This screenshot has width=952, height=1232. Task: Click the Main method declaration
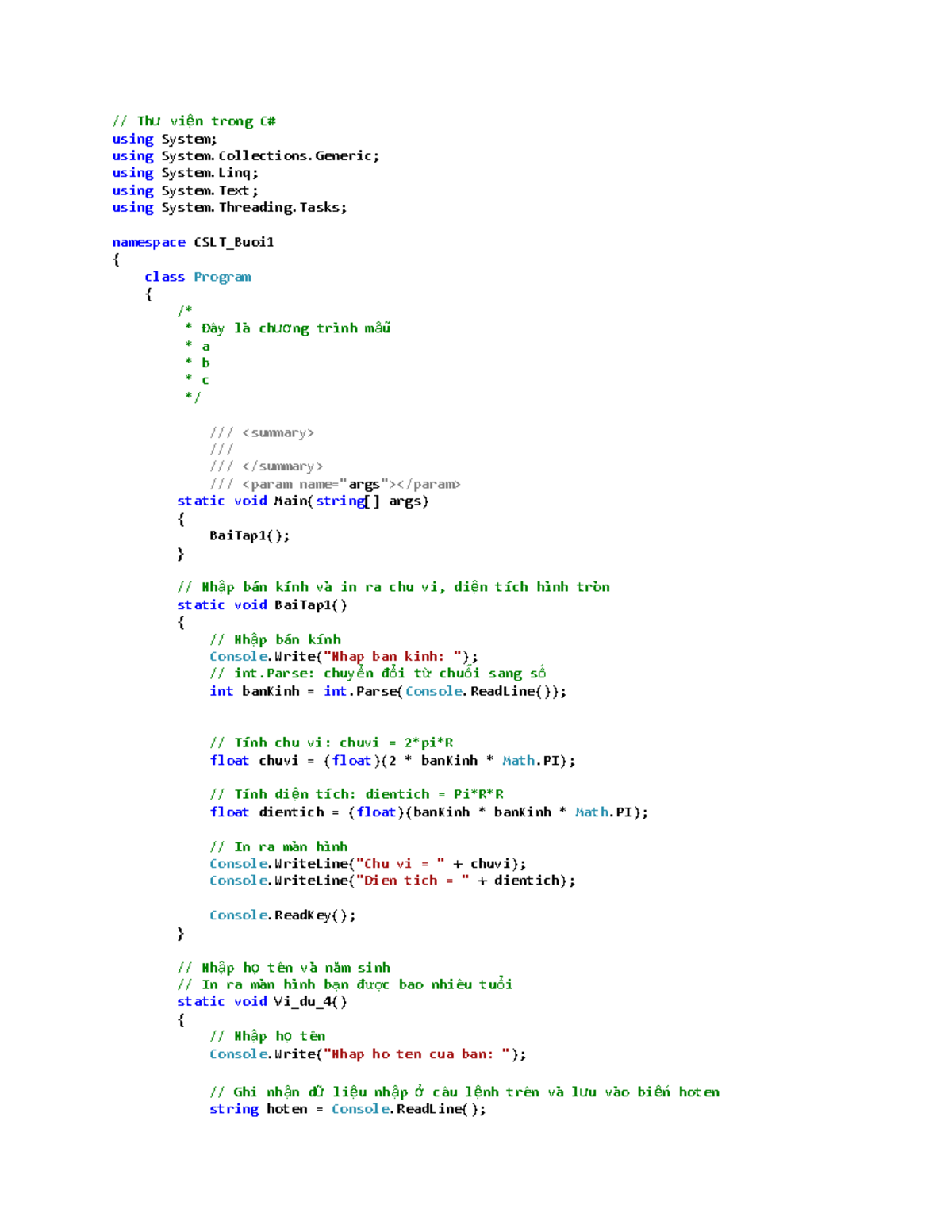point(303,501)
